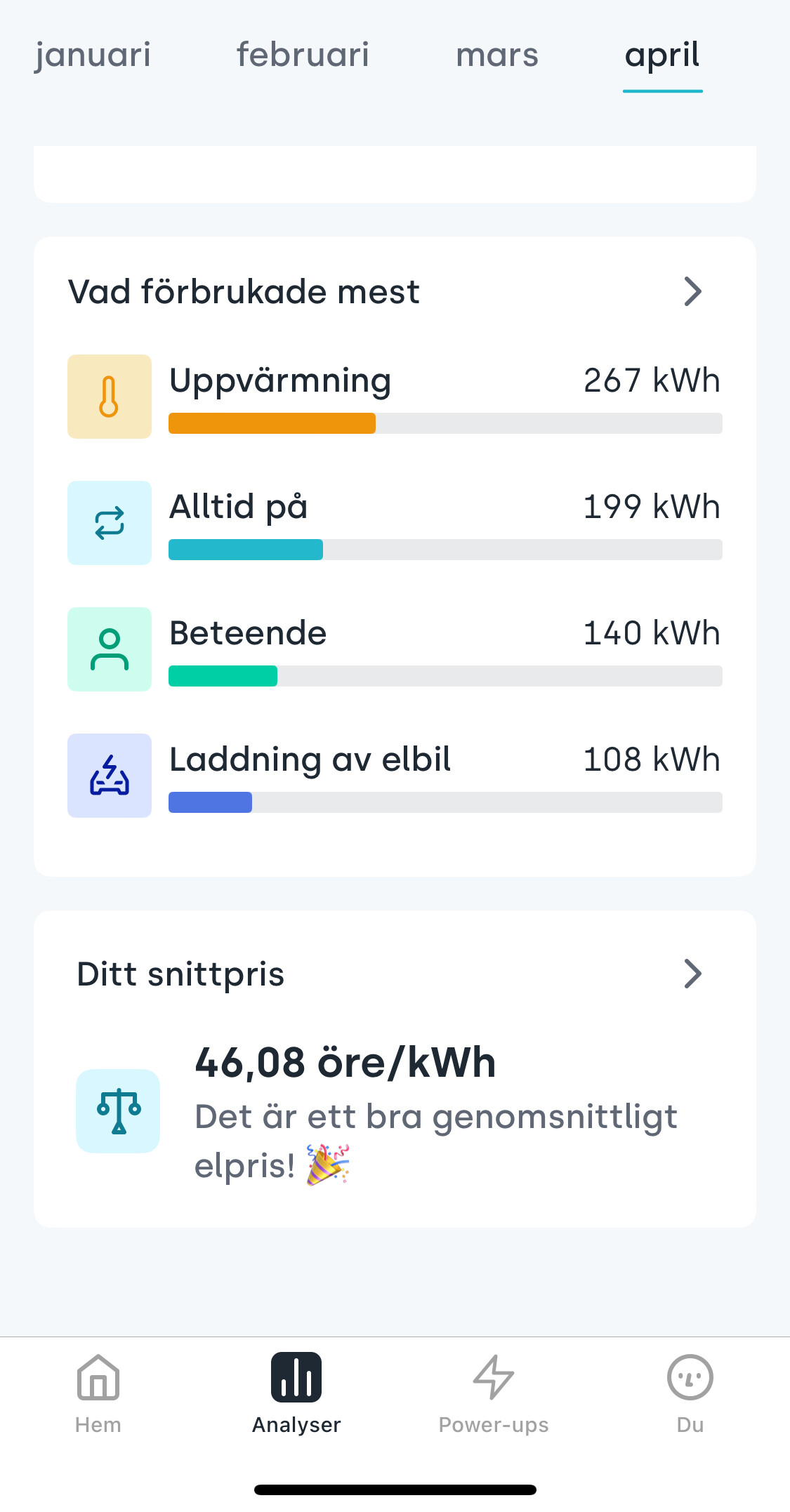Click the blue Laddning av elbil bar
This screenshot has width=790, height=1512.
pyautogui.click(x=210, y=802)
